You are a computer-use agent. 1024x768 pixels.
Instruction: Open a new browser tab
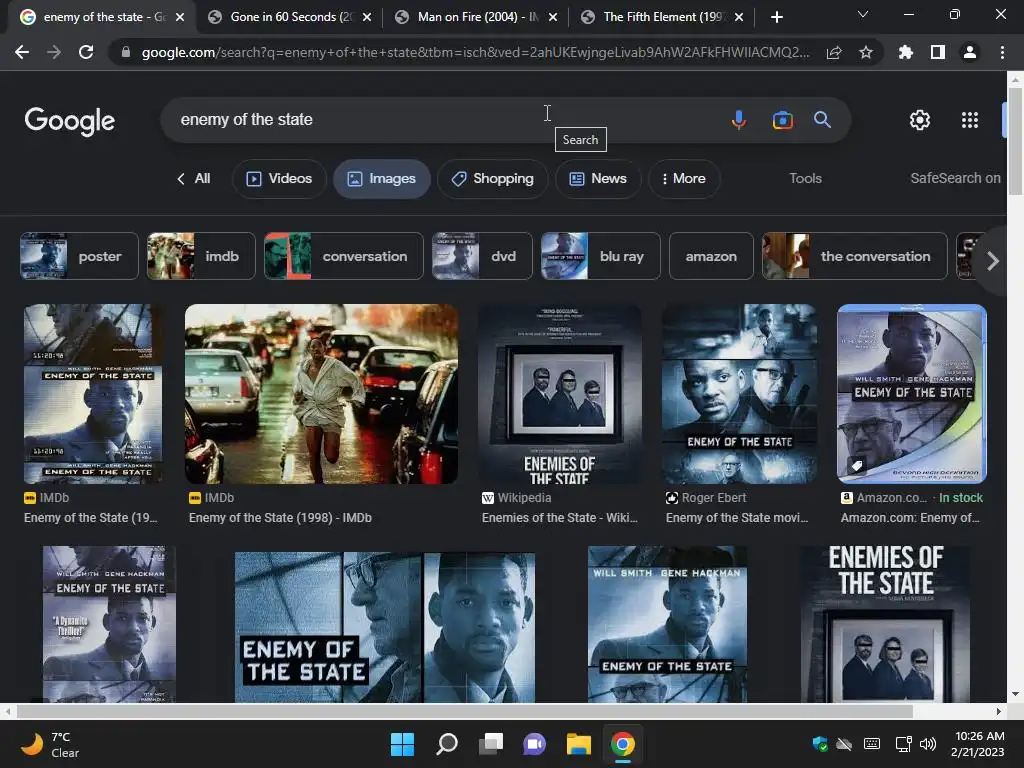coord(776,17)
